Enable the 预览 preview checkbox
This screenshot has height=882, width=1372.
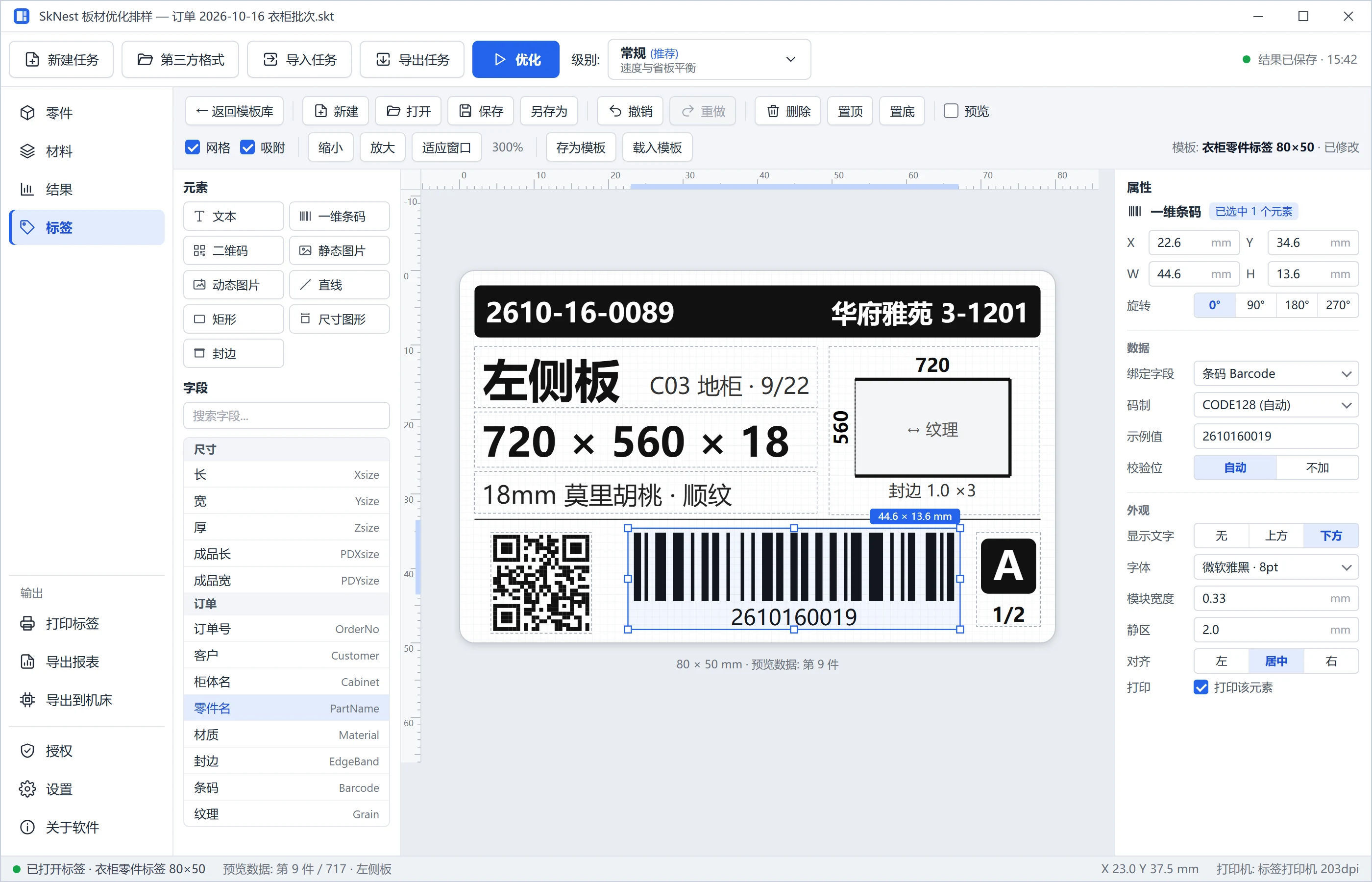pyautogui.click(x=951, y=111)
